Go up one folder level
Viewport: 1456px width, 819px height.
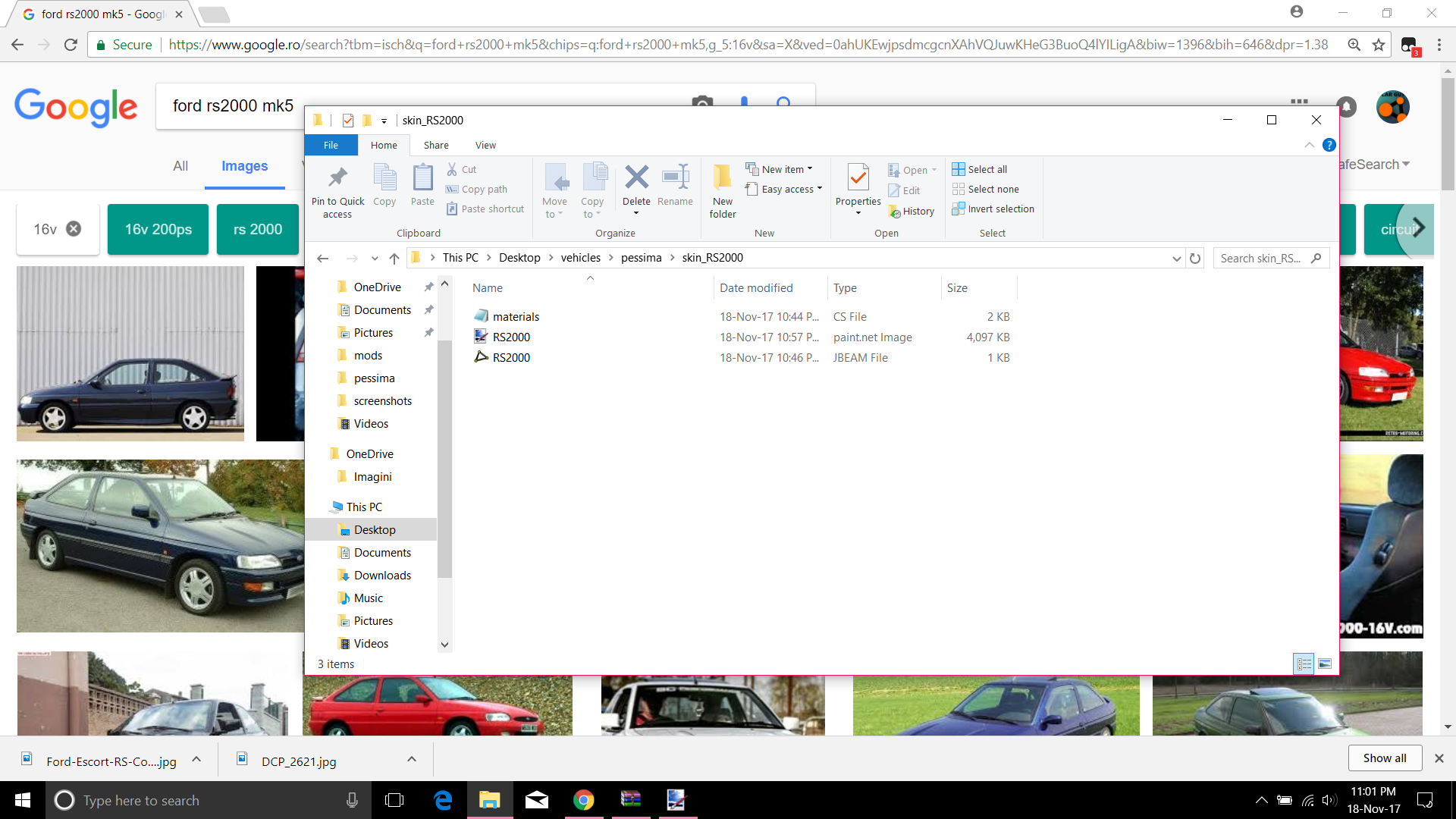(x=394, y=258)
